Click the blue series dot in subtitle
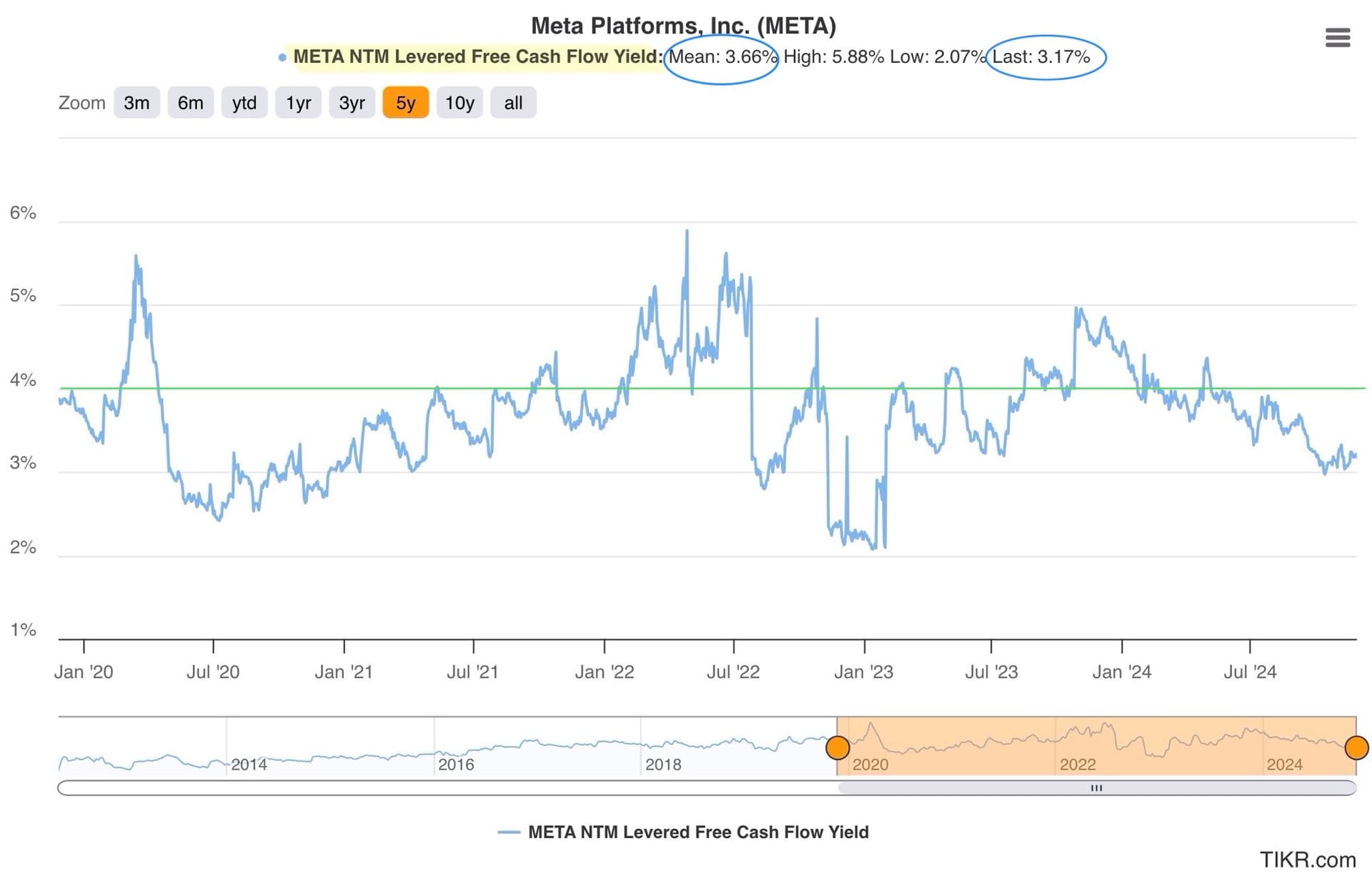Screen dimensions: 1372x891 coord(282,57)
